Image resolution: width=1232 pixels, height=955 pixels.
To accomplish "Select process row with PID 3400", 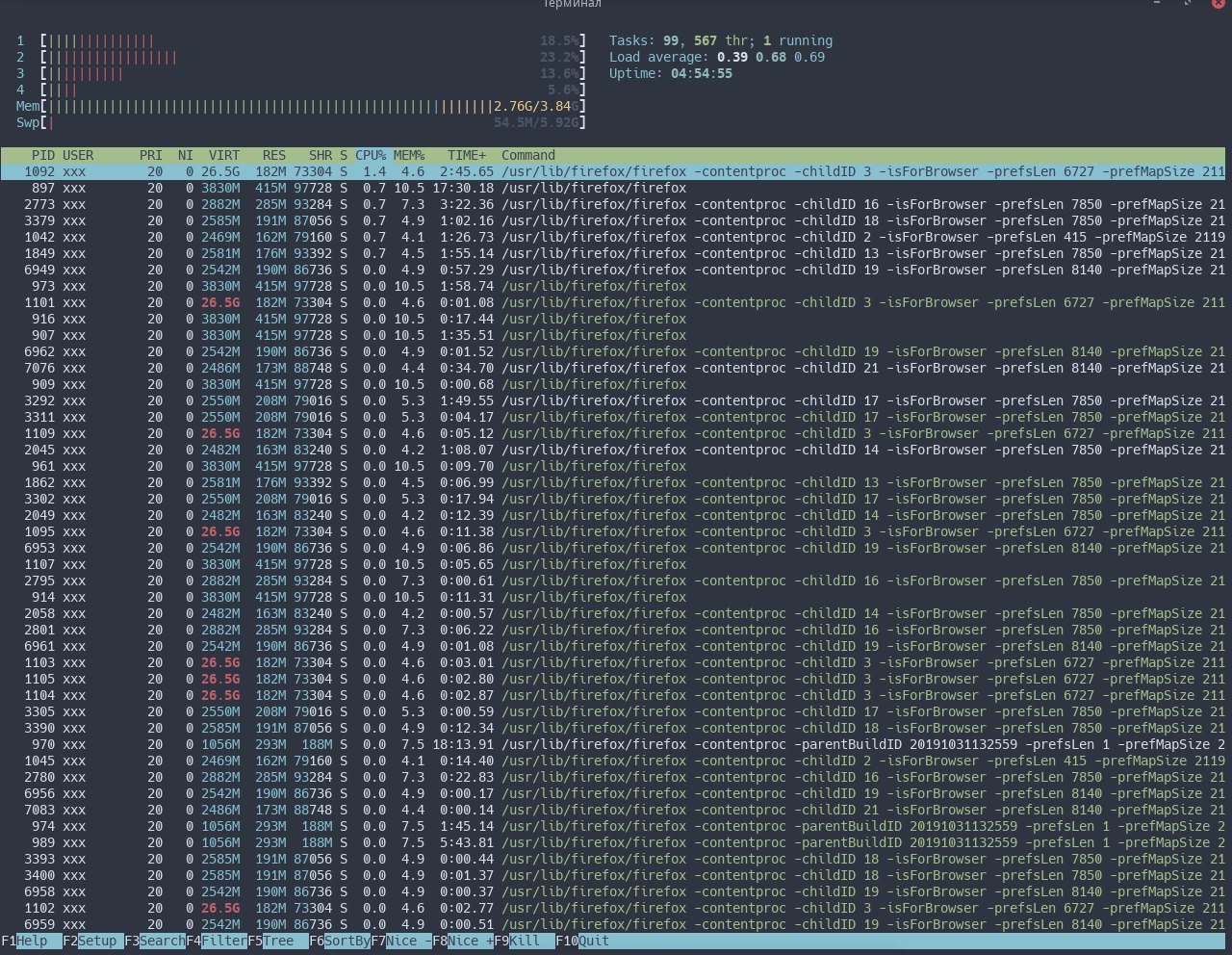I will [x=613, y=875].
